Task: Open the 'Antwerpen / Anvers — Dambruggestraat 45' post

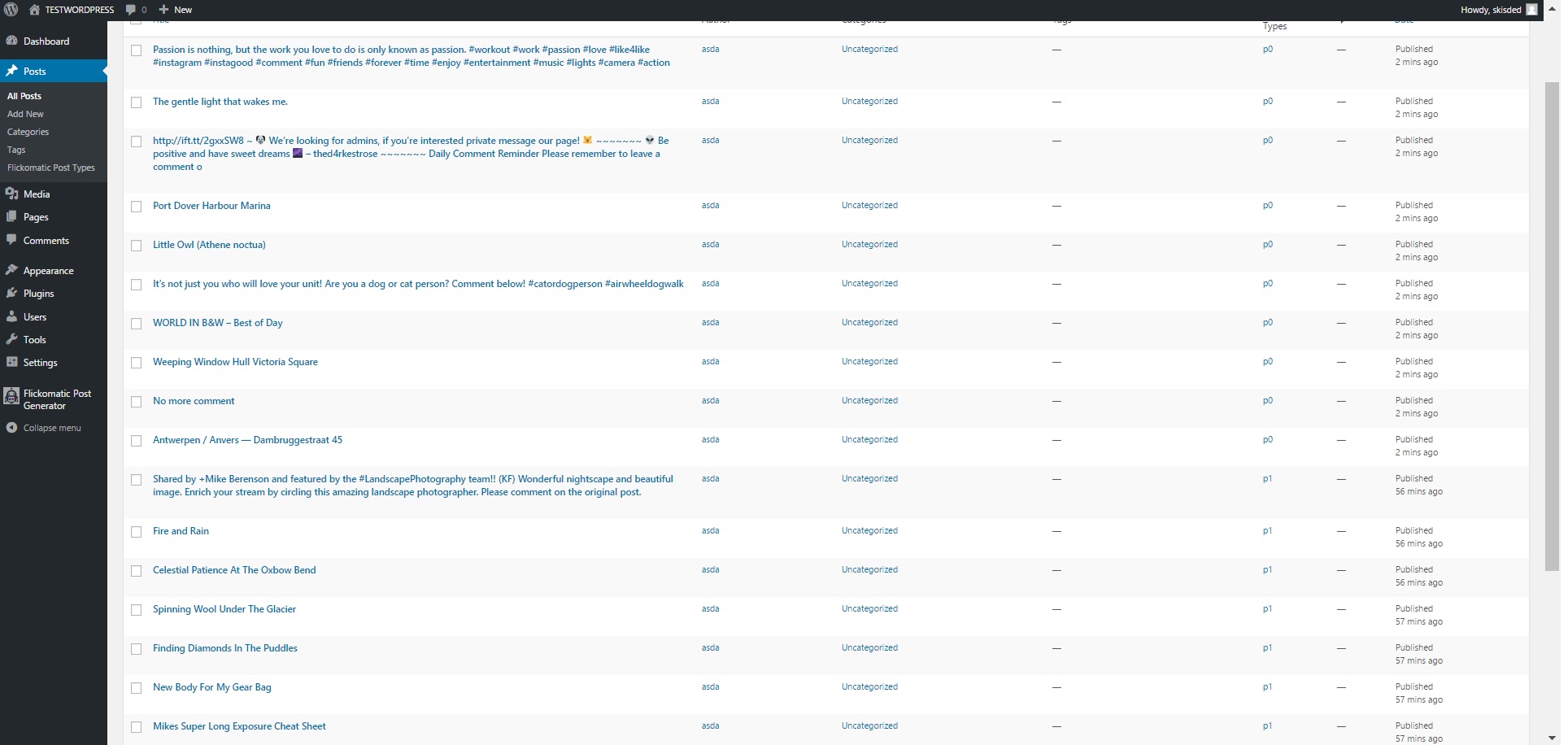Action: (x=247, y=440)
